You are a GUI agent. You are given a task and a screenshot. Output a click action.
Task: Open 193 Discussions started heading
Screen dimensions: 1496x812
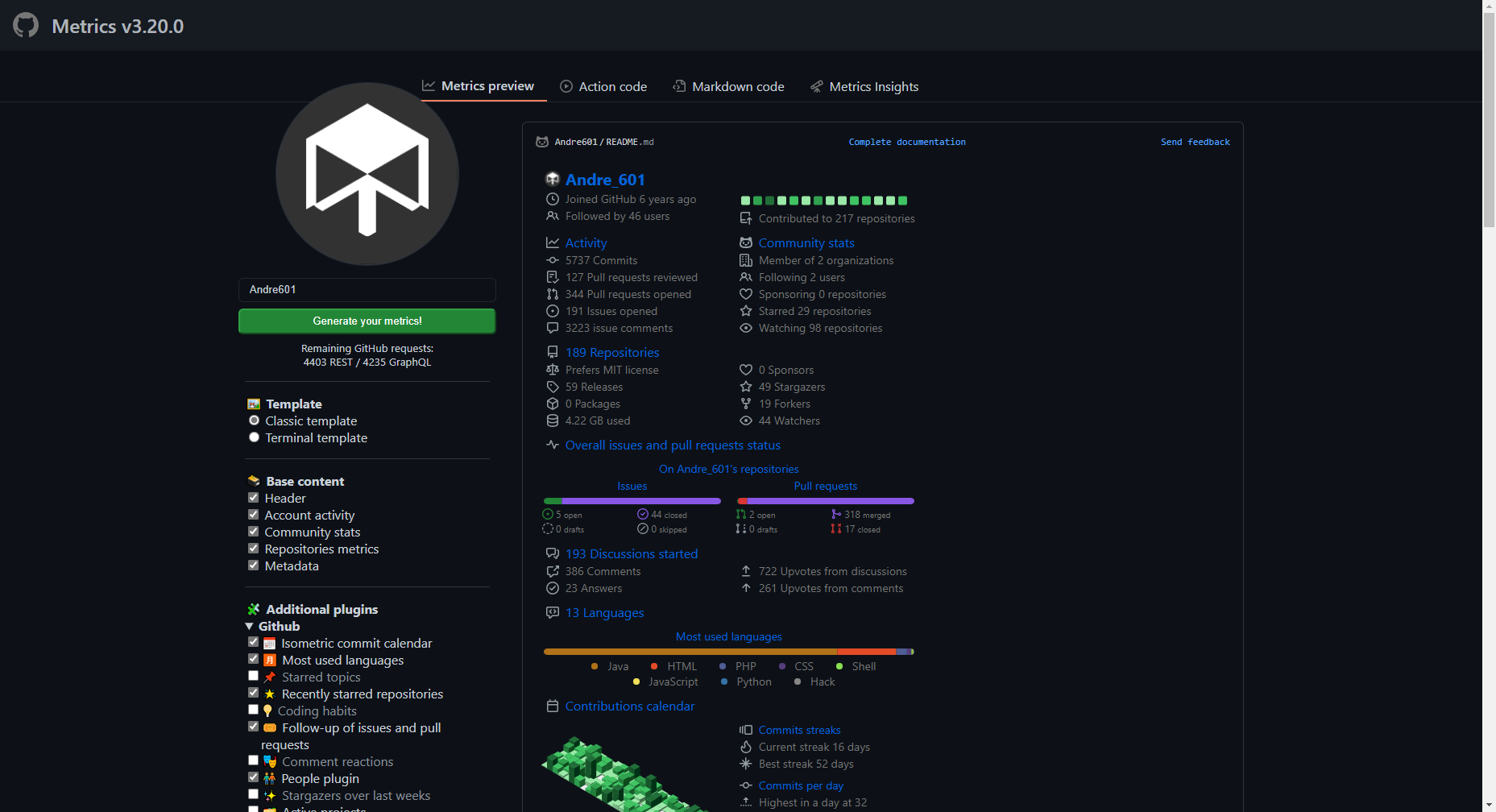[x=632, y=553]
